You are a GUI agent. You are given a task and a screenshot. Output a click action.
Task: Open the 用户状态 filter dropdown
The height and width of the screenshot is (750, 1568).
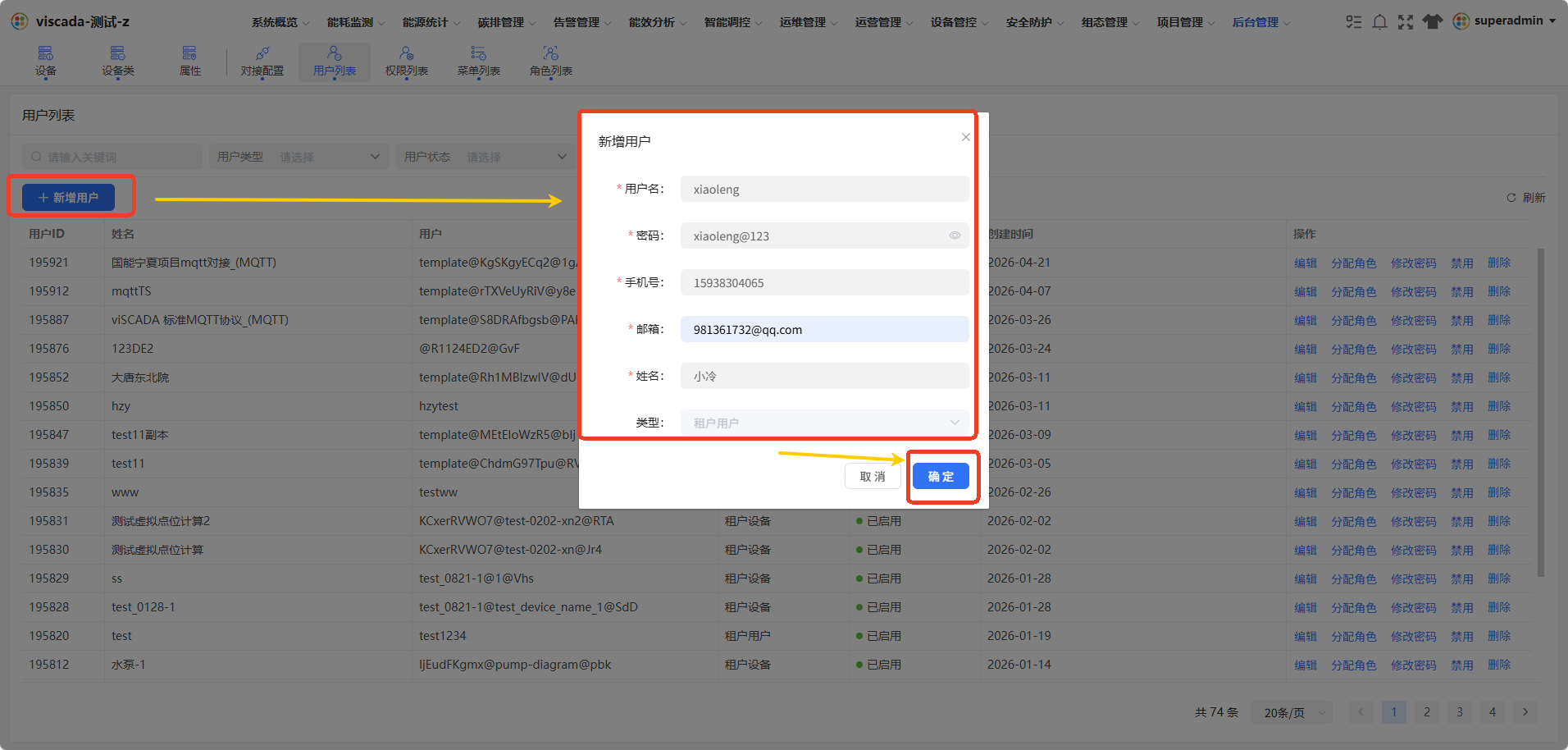487,157
